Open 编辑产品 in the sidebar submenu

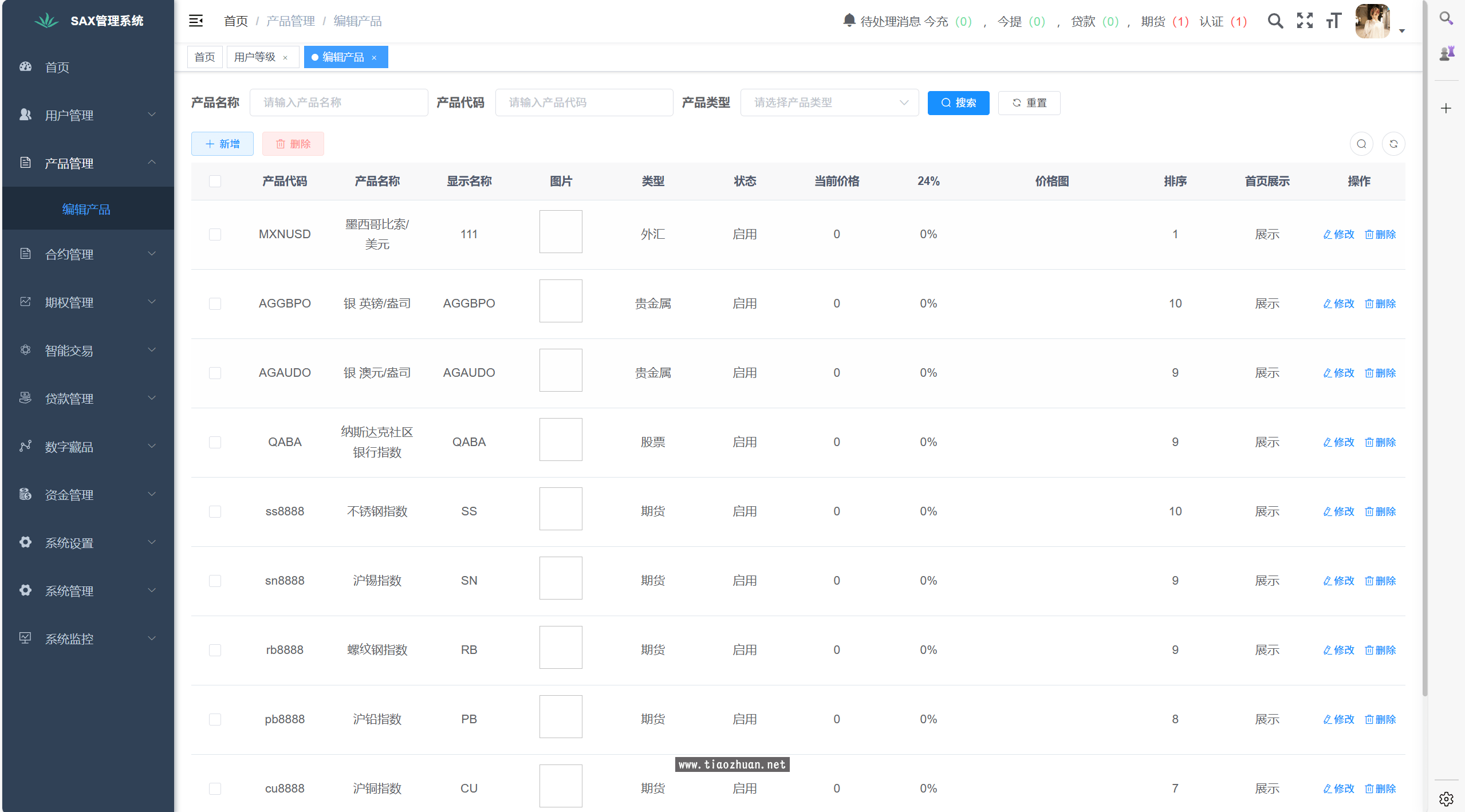[86, 210]
